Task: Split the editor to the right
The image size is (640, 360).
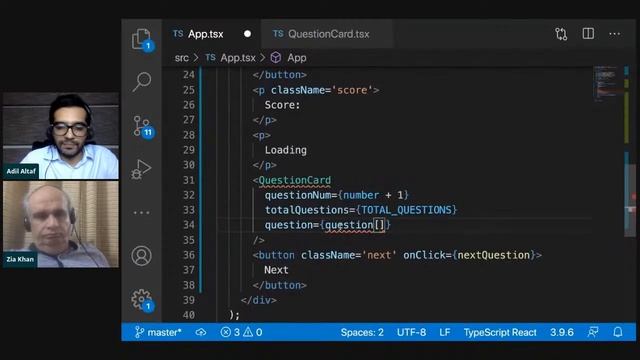Action: point(588,33)
